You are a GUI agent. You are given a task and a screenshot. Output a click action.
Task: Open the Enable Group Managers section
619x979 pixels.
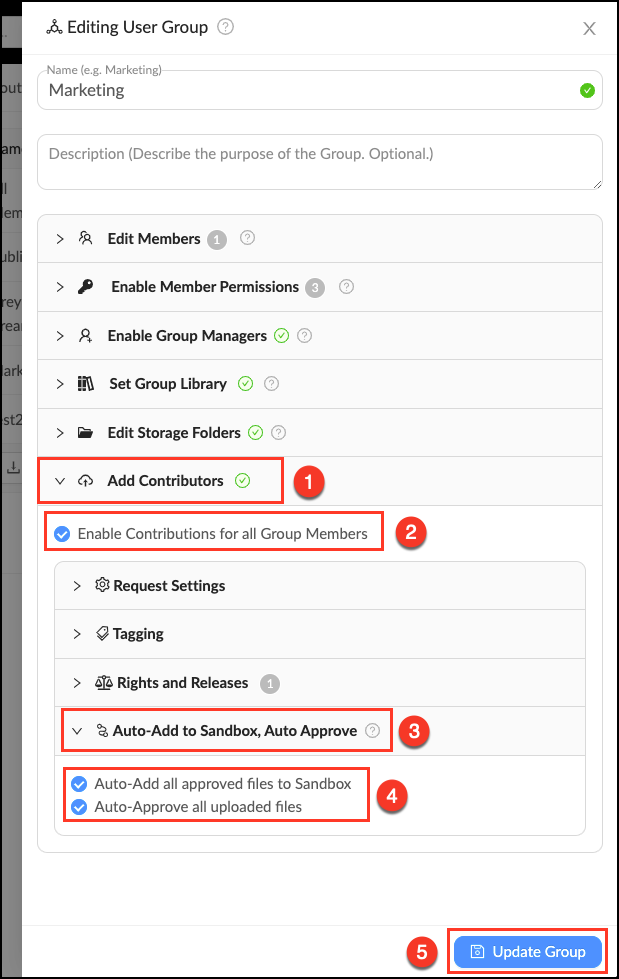[60, 335]
